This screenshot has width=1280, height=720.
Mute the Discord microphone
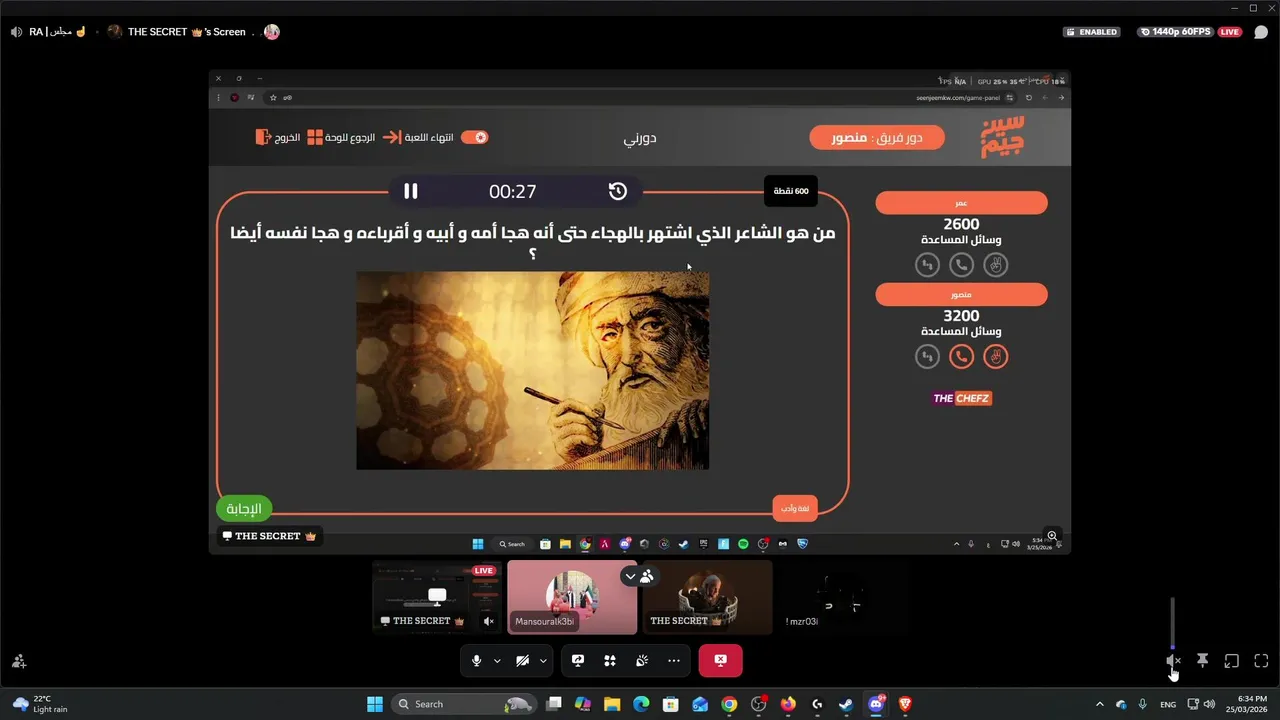(x=476, y=661)
